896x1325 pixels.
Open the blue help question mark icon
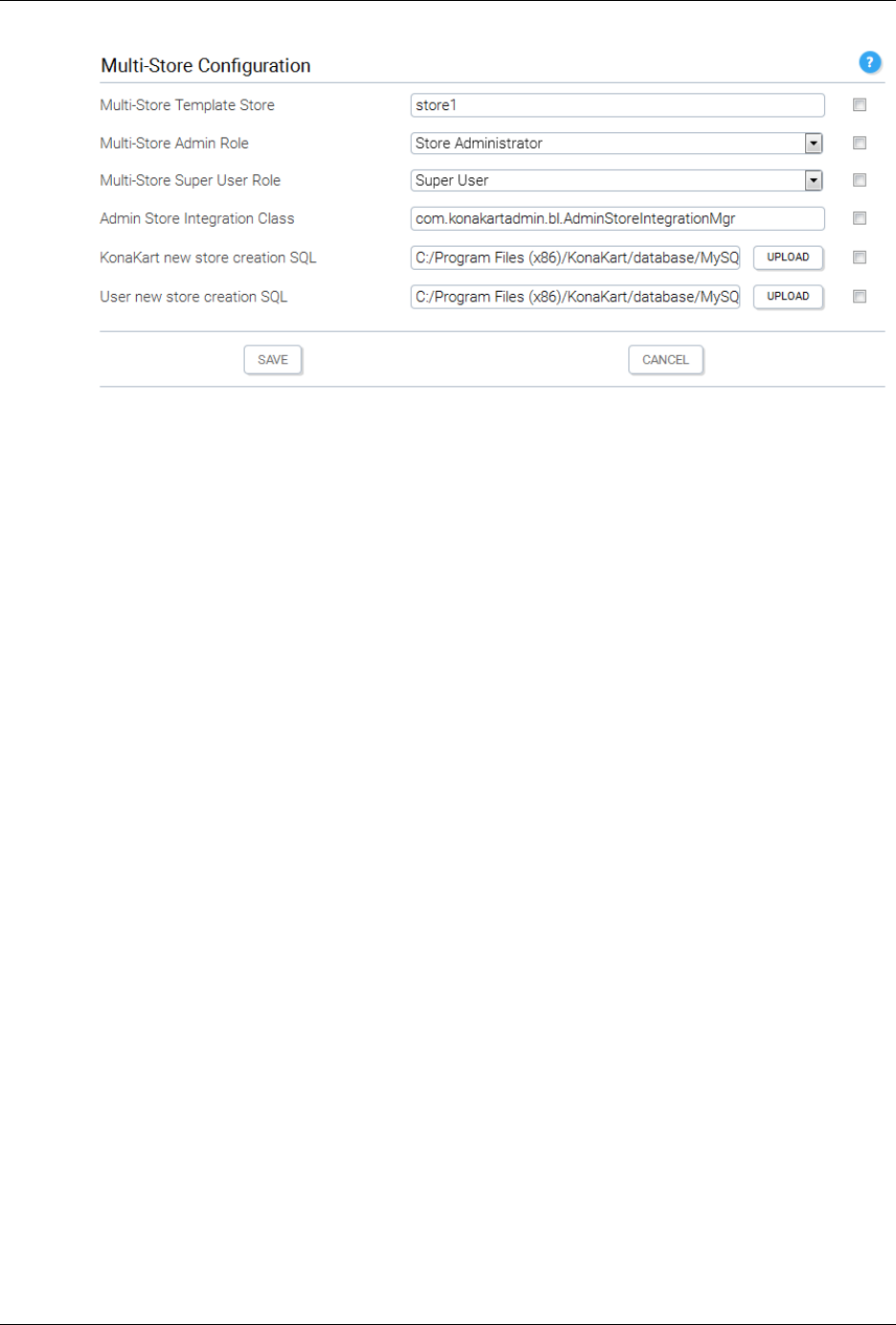click(869, 62)
